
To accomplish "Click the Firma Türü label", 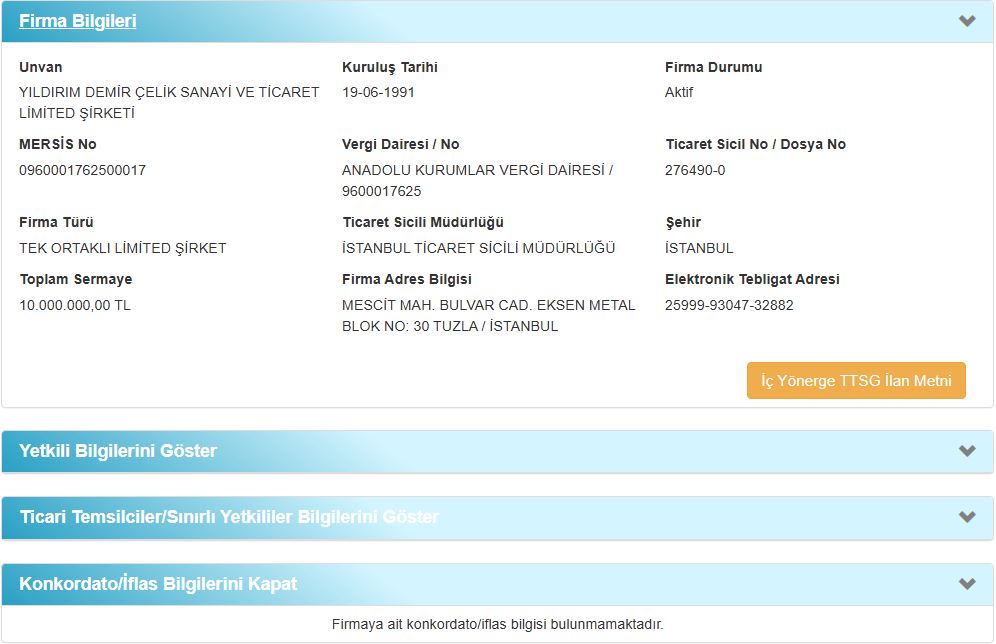I will point(56,222).
